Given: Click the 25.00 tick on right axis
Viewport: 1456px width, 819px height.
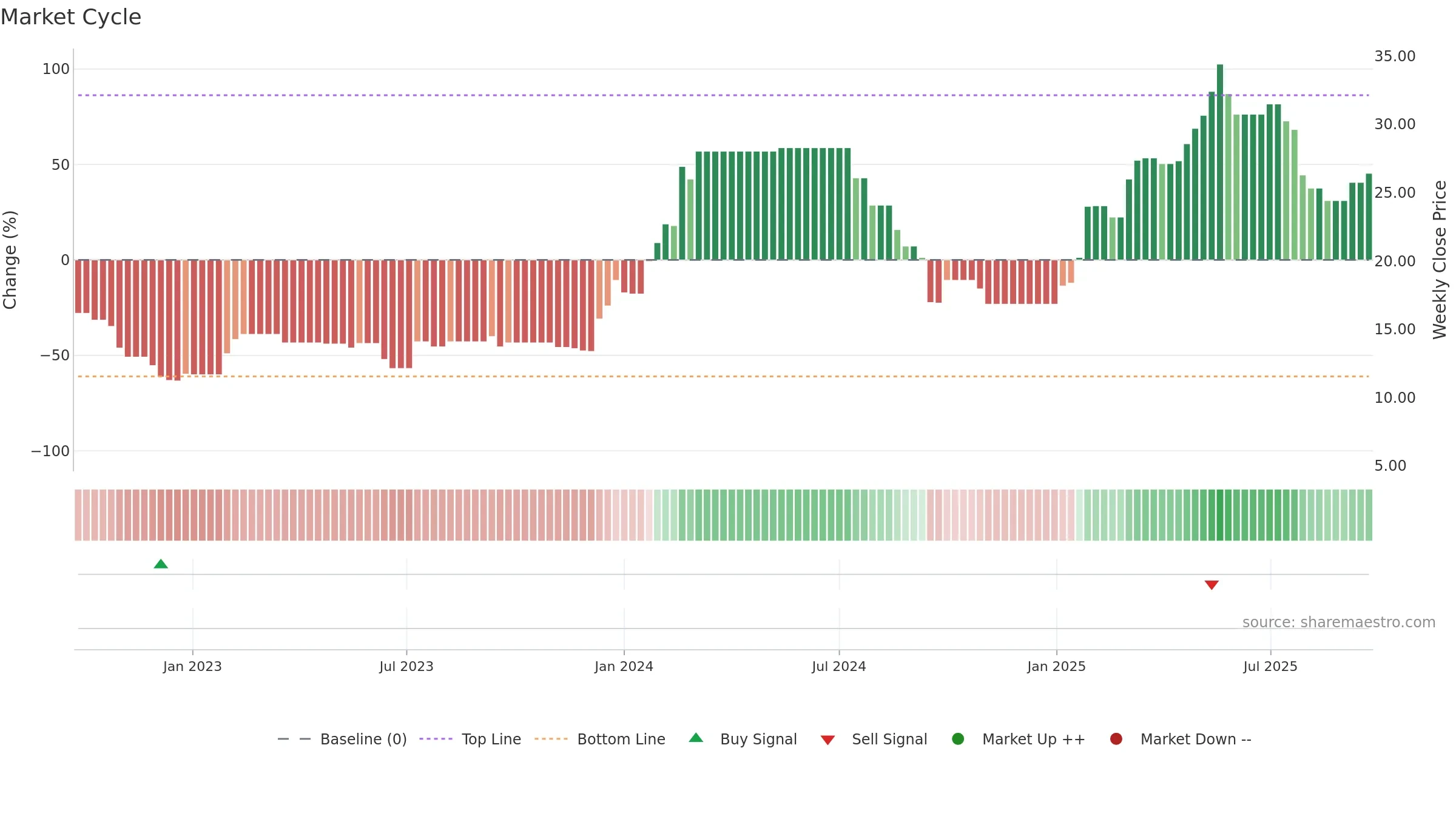Looking at the screenshot, I should tap(1395, 193).
